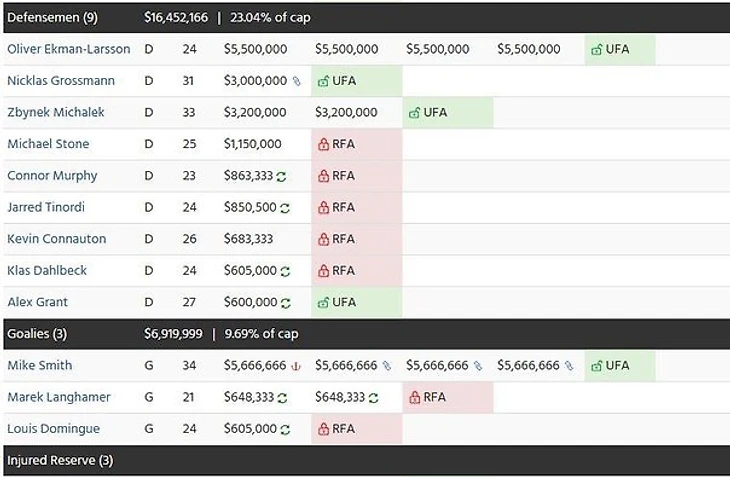730x477 pixels.
Task: Click green unlock icon in Alex Grant's UFA cell
Action: pos(323,302)
